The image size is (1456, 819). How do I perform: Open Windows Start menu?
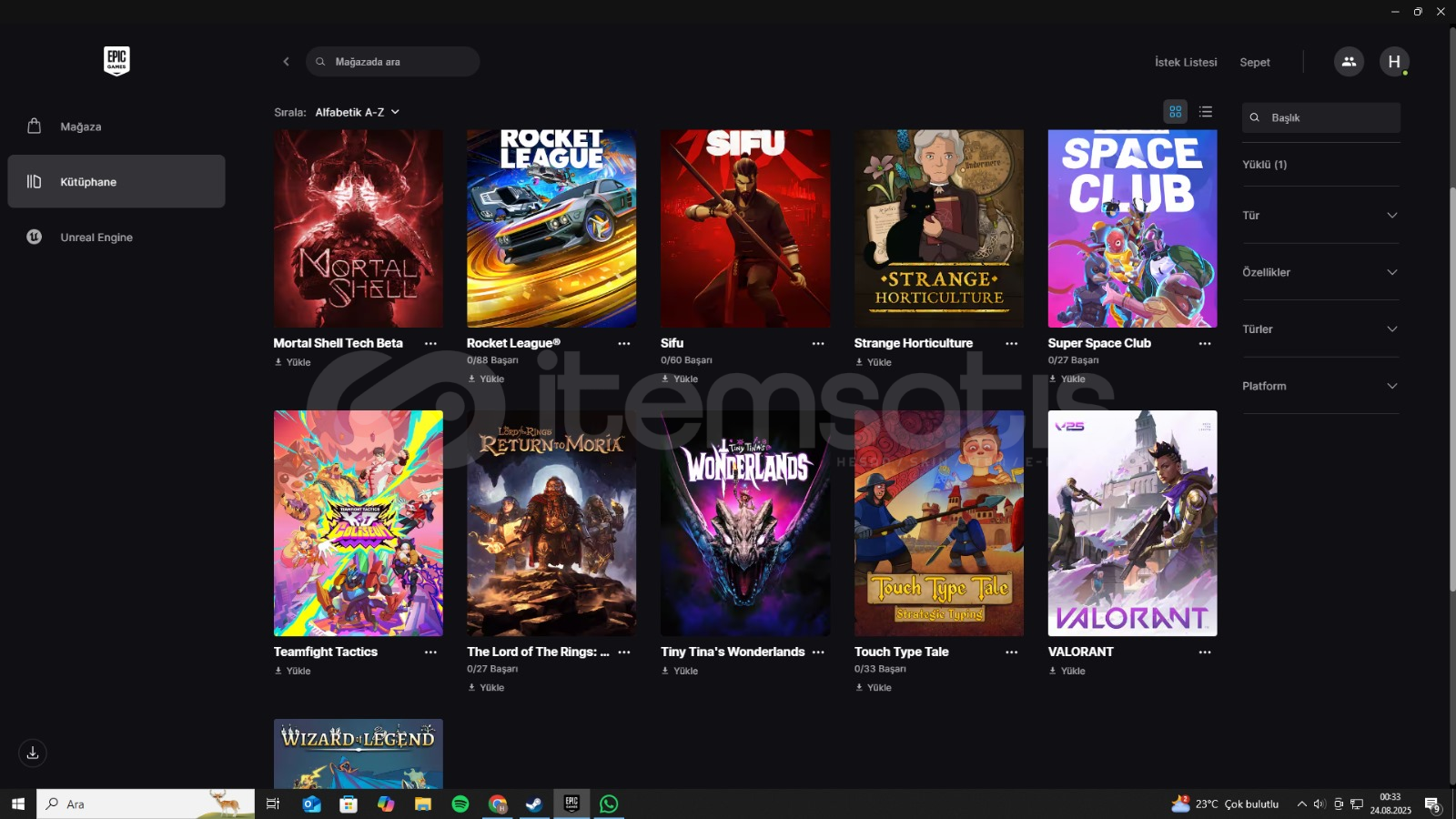click(x=18, y=804)
